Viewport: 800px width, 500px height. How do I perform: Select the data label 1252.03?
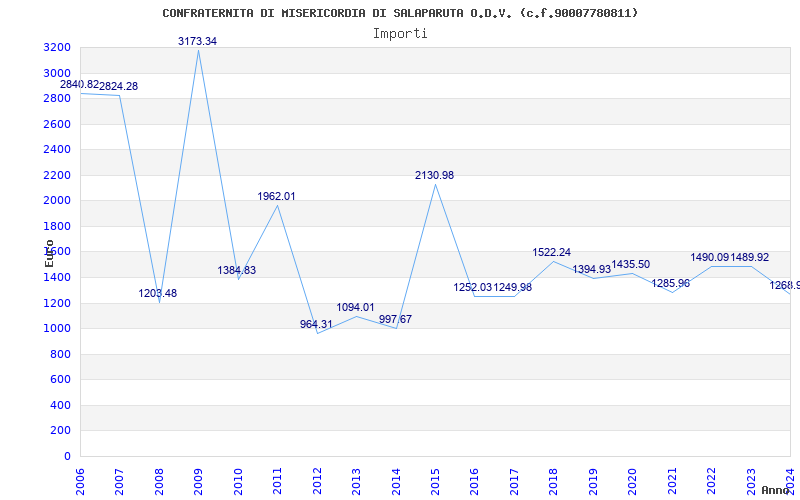coord(473,287)
